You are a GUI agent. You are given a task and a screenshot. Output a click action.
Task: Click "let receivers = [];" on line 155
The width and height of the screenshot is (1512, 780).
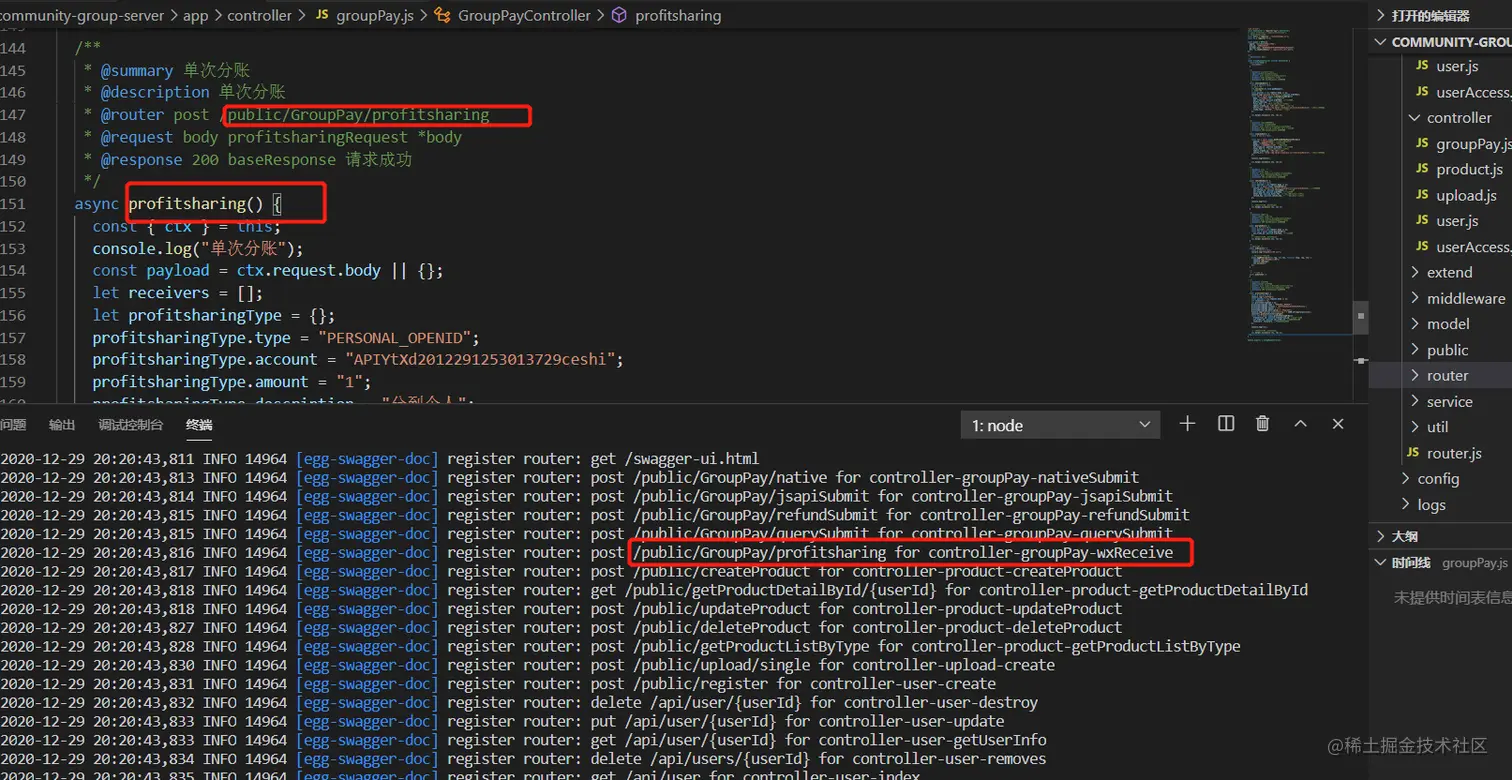point(178,293)
